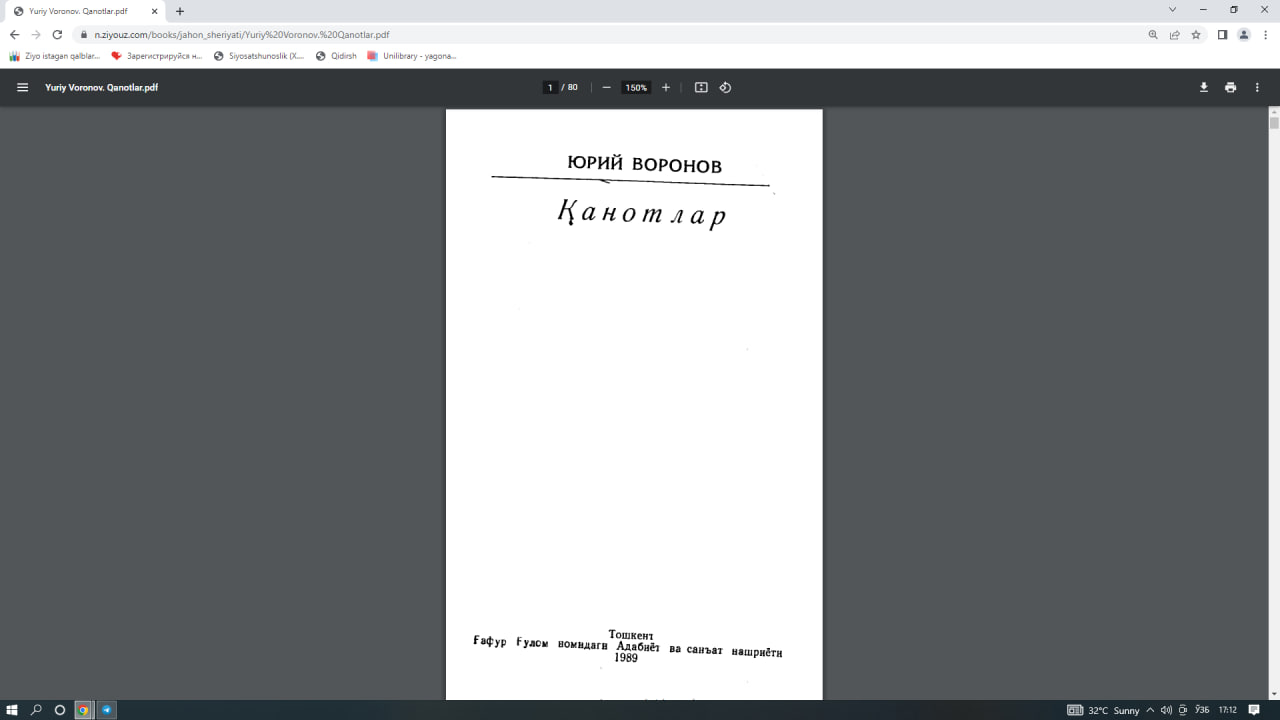Viewport: 1280px width, 720px height.
Task: Show hidden taskbar icons with the chevron
Action: coord(1149,710)
